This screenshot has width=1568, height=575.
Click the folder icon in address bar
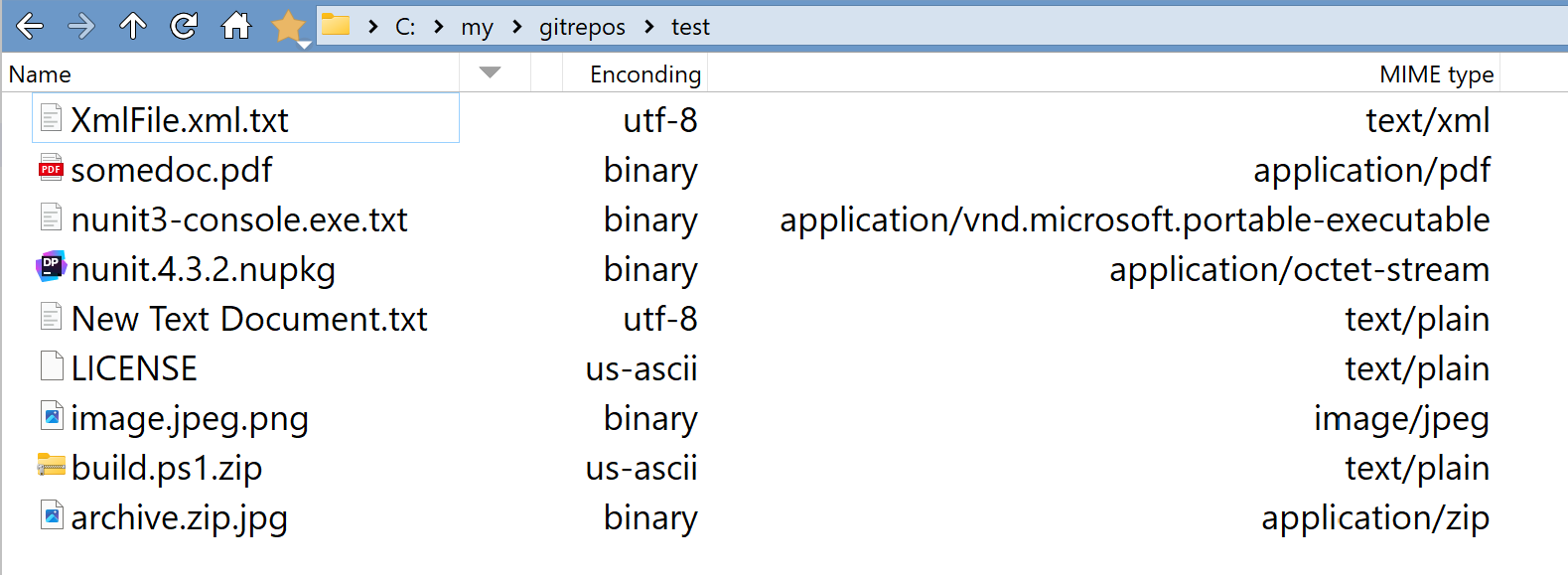pos(336,26)
